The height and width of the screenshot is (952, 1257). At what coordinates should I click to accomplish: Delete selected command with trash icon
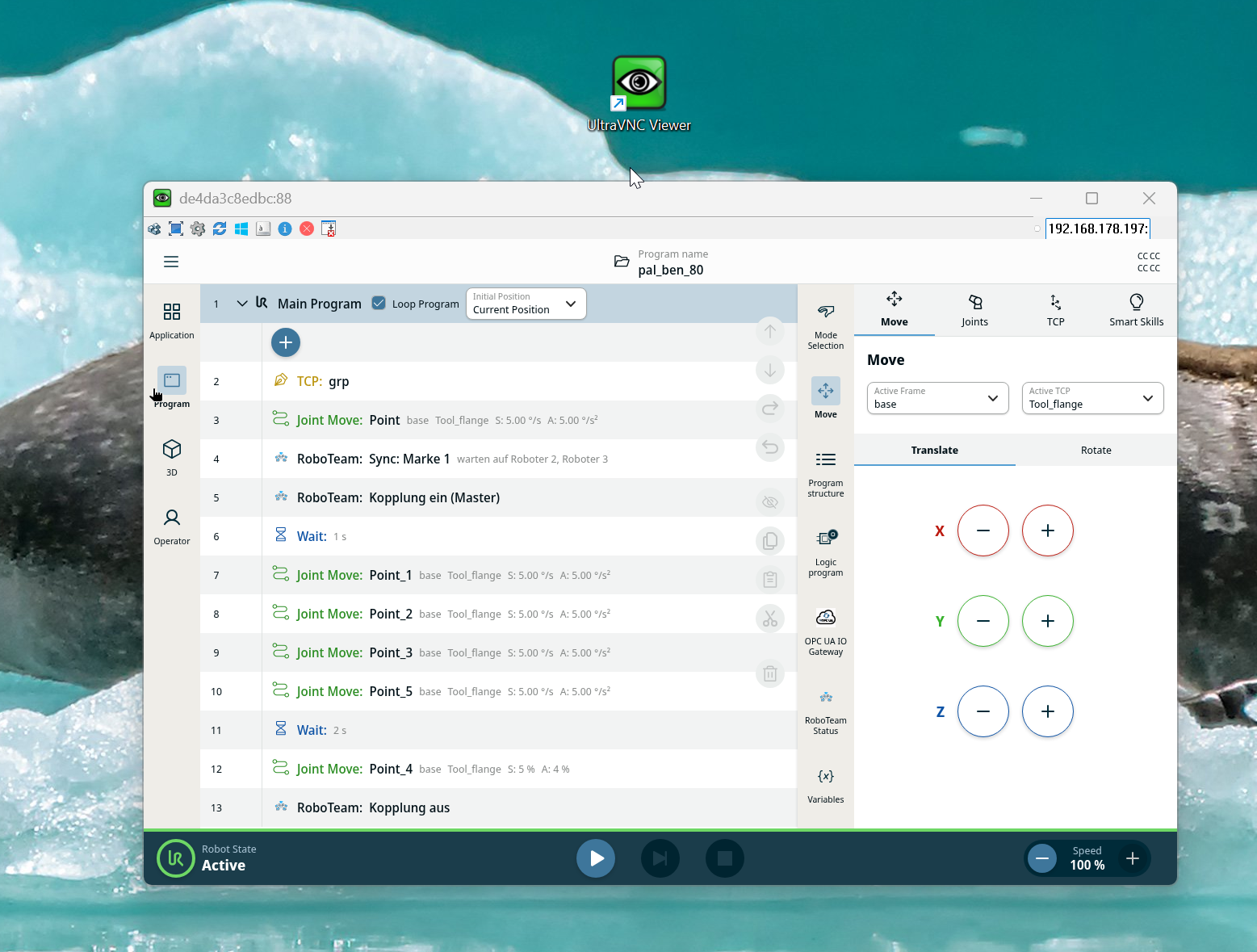tap(770, 673)
